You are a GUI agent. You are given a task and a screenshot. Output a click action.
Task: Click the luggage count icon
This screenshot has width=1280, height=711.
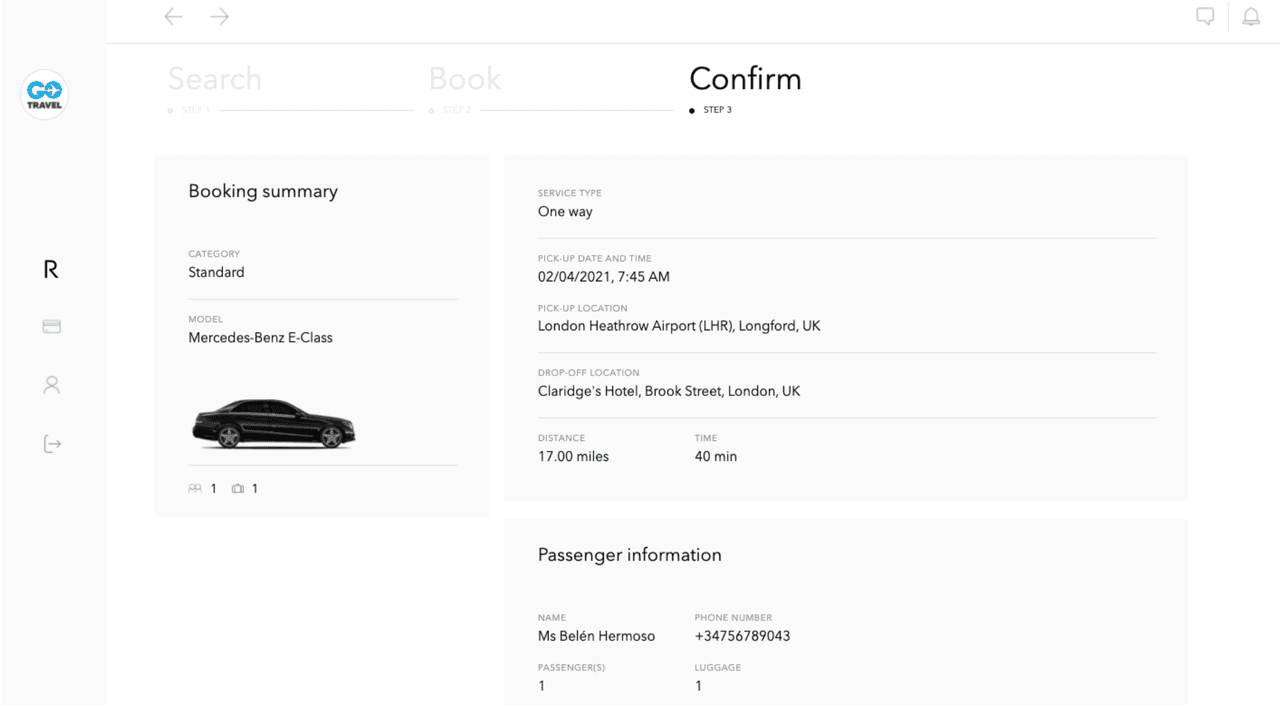pos(238,489)
